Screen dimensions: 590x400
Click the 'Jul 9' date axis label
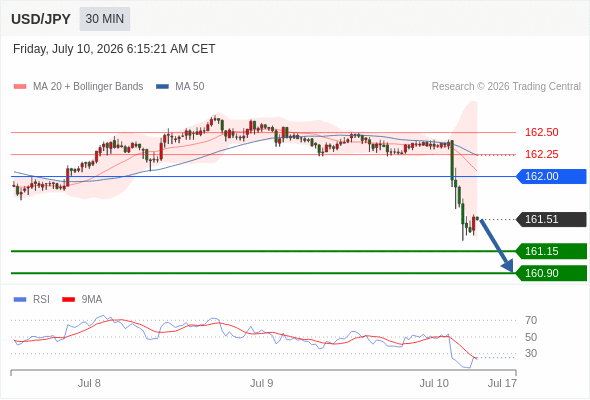click(x=262, y=383)
